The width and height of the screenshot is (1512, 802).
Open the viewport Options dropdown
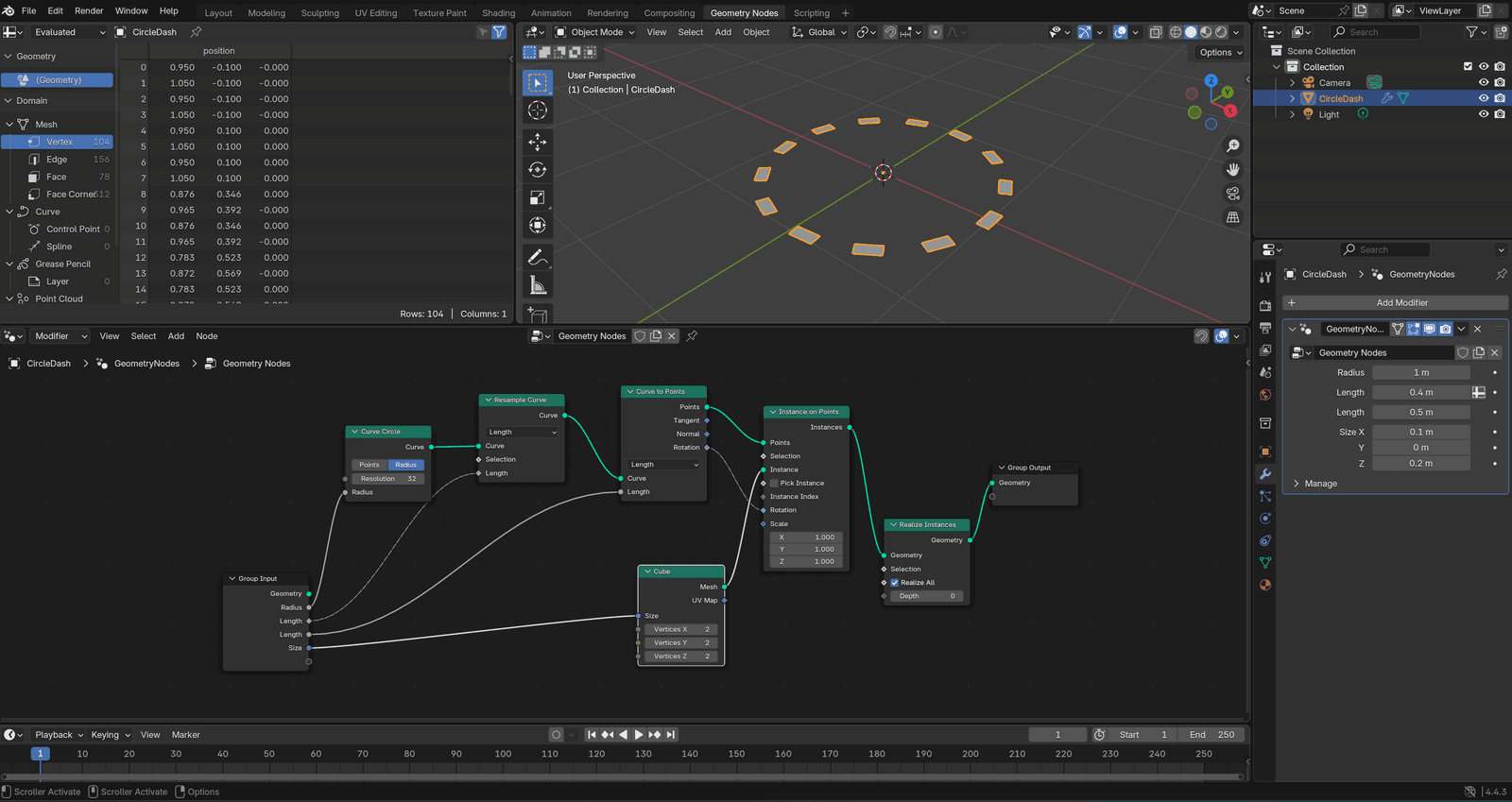click(x=1222, y=53)
